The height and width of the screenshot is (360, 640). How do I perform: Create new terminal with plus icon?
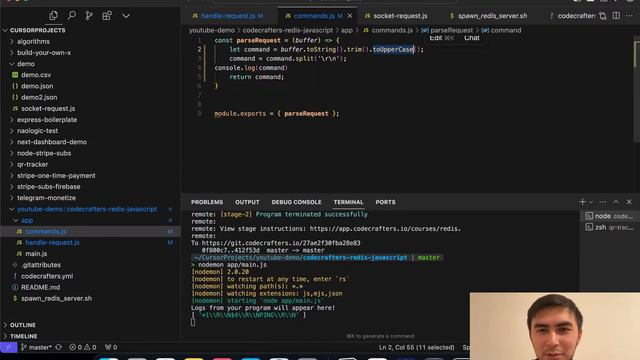coord(582,202)
